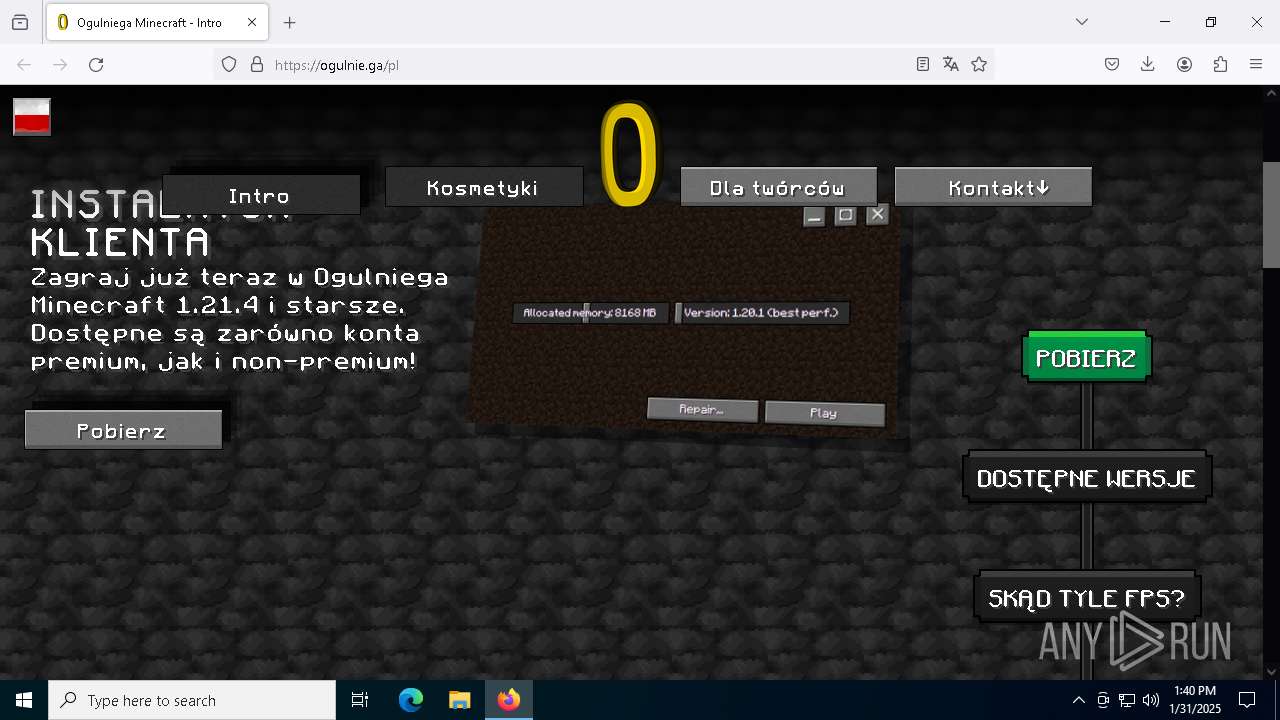Screen dimensions: 1280x720
Task: Click the Repair... button in launcher preview
Action: (702, 409)
